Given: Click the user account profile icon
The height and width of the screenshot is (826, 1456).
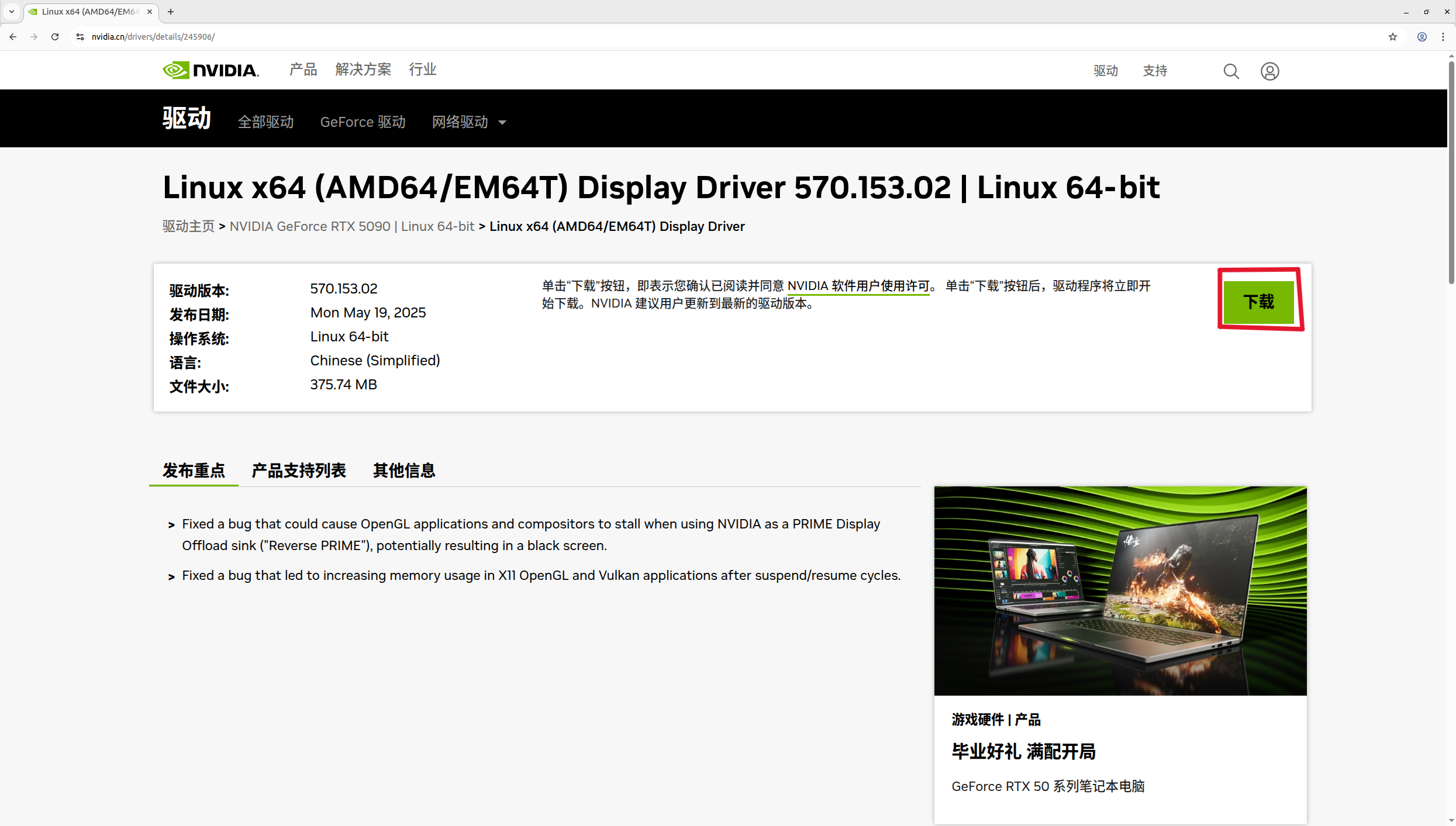Looking at the screenshot, I should click(1269, 71).
